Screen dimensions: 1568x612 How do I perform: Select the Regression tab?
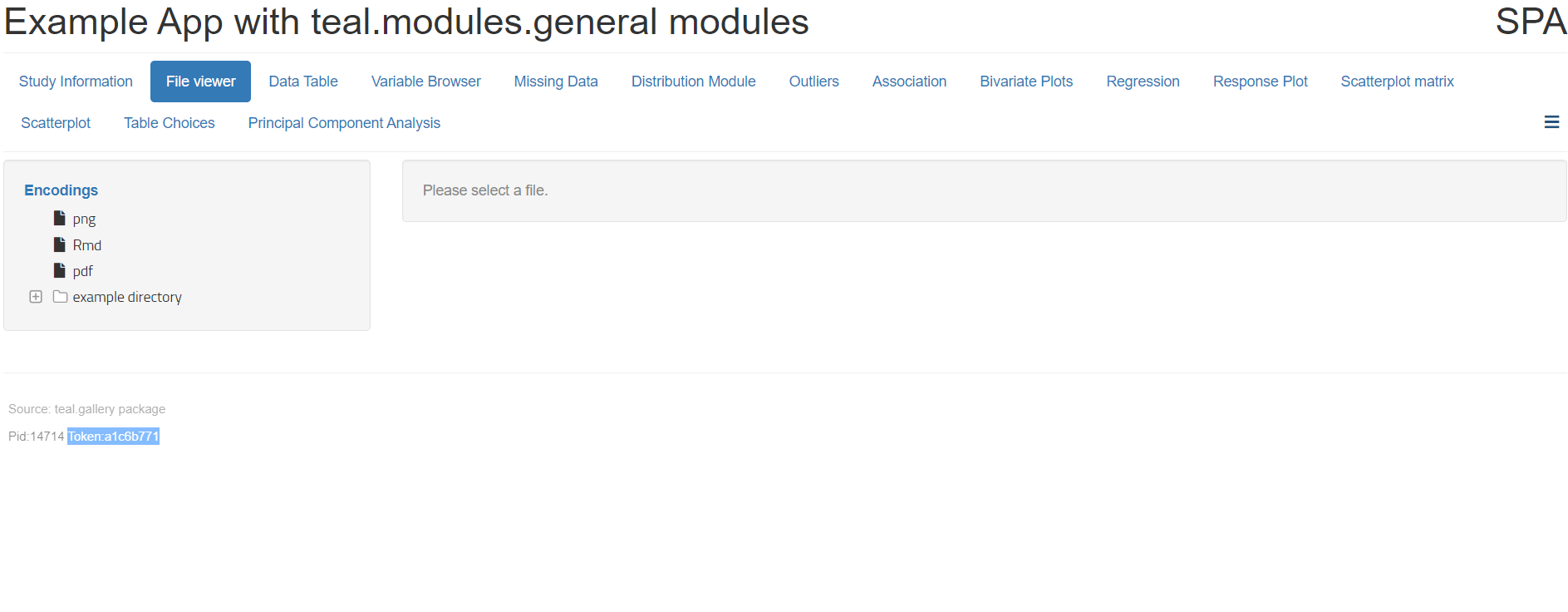click(1143, 81)
